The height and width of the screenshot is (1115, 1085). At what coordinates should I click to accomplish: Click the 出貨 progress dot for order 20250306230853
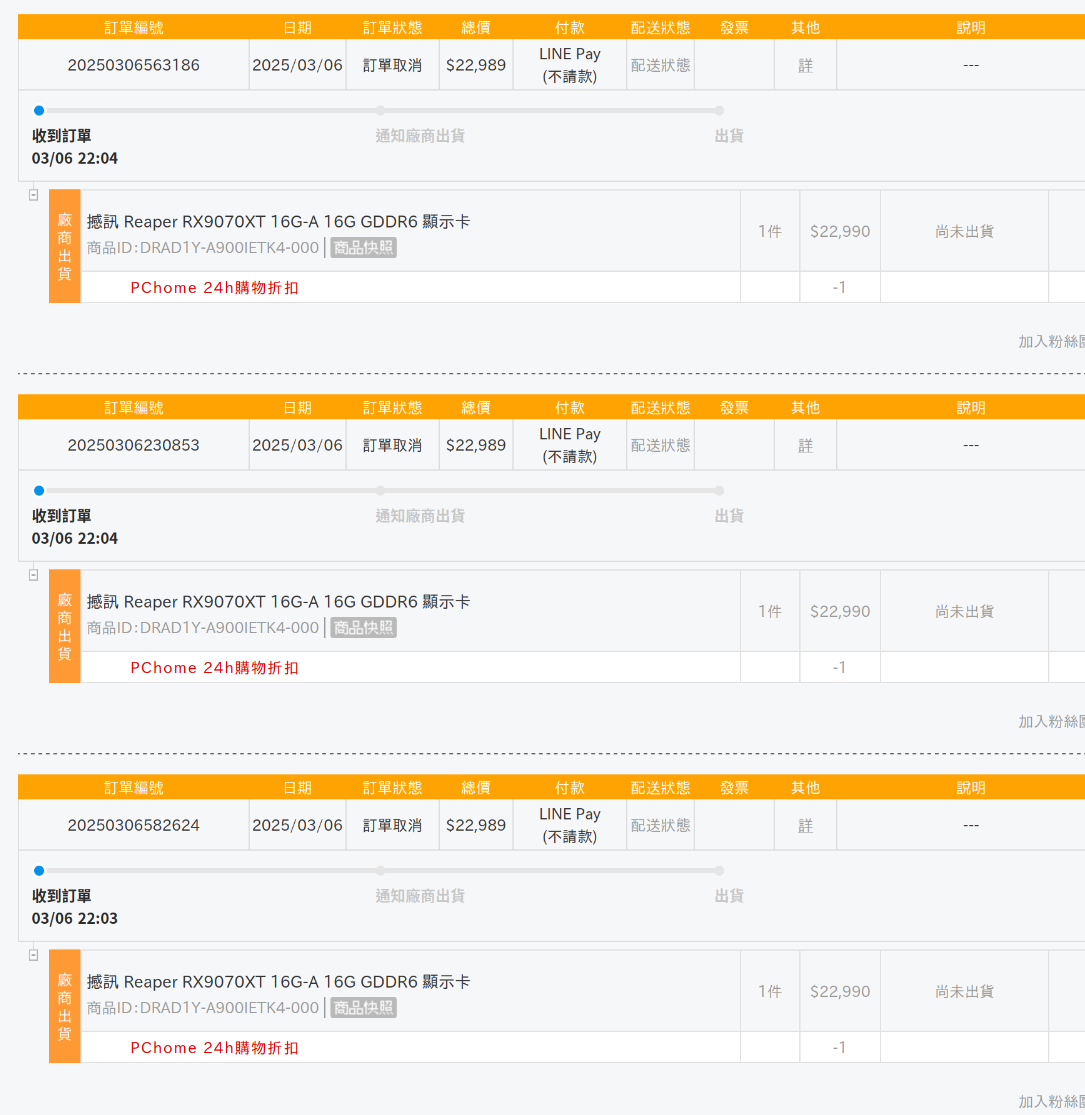coord(720,491)
